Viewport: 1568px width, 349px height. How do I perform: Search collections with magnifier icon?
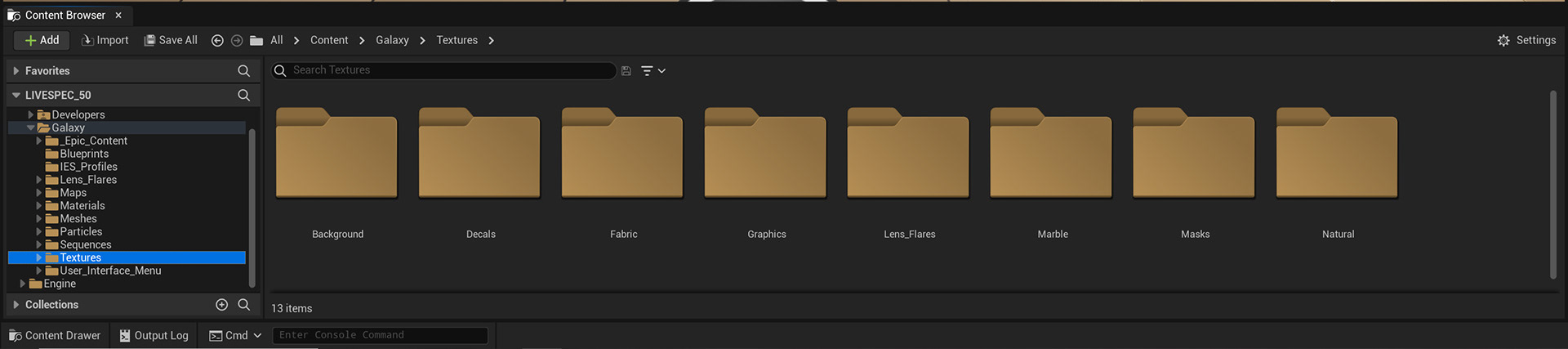243,305
